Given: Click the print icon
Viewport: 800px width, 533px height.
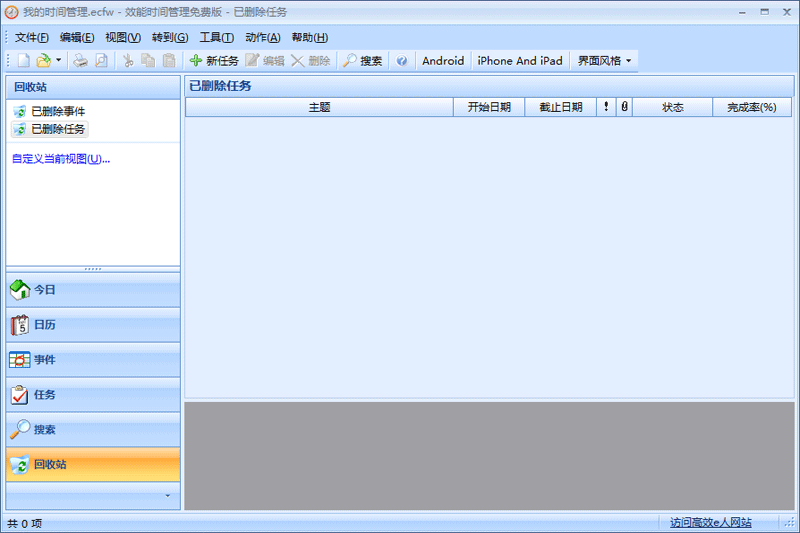Looking at the screenshot, I should (81, 61).
